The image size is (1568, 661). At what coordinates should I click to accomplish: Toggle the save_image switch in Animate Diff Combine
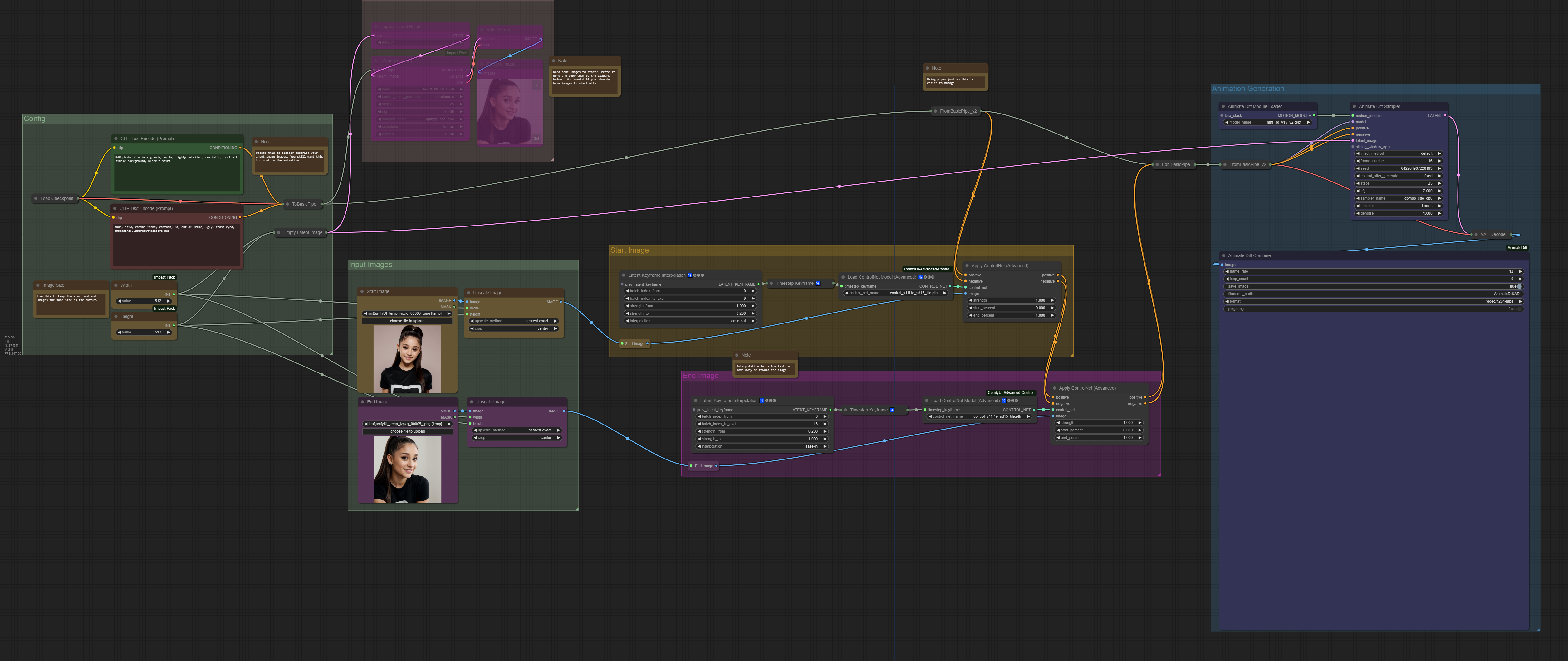[x=1519, y=287]
